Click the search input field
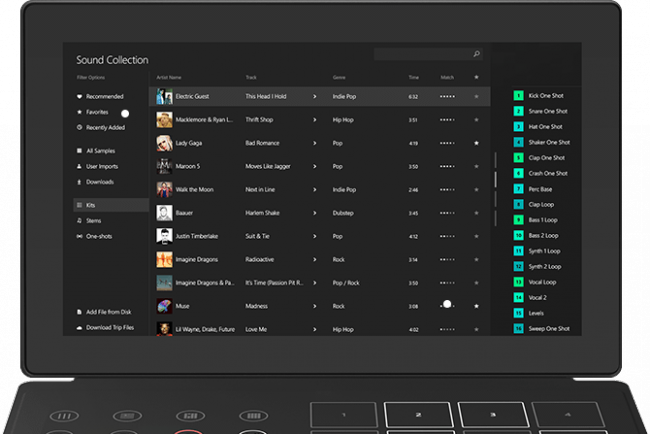 click(x=428, y=54)
